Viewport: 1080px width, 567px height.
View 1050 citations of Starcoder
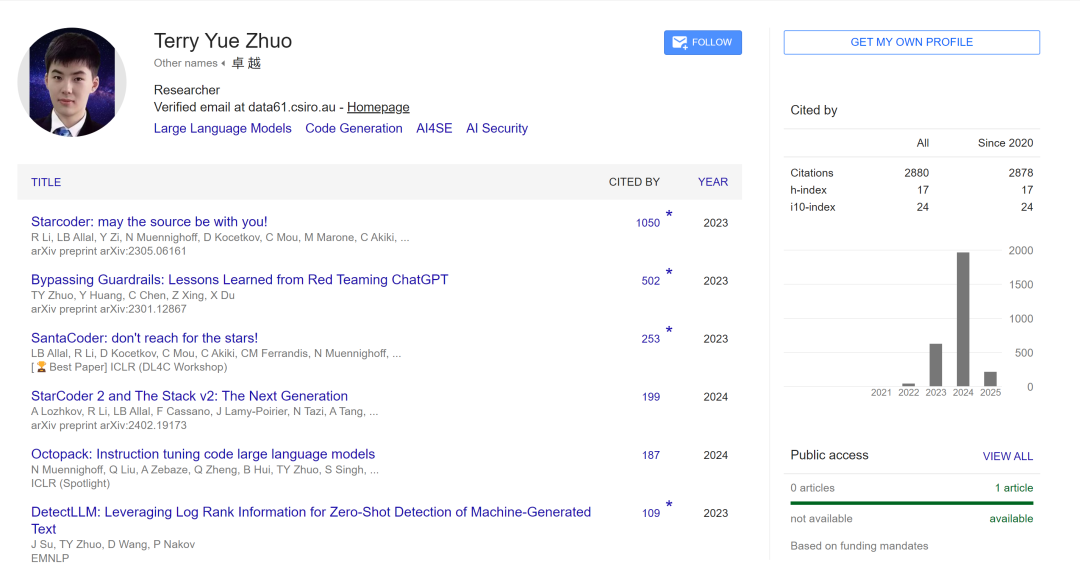[647, 223]
